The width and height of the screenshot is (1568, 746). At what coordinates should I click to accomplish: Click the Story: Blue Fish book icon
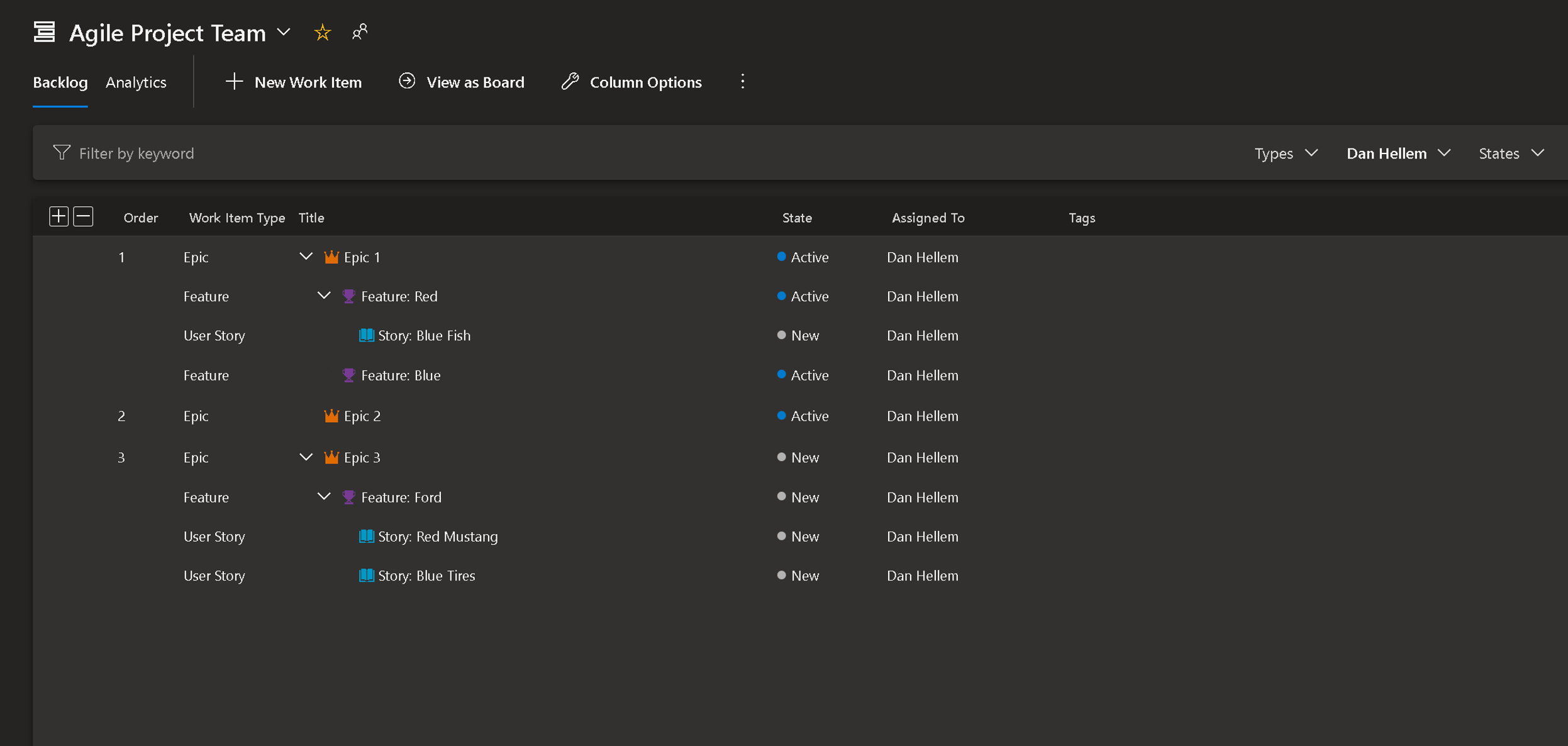coord(366,335)
